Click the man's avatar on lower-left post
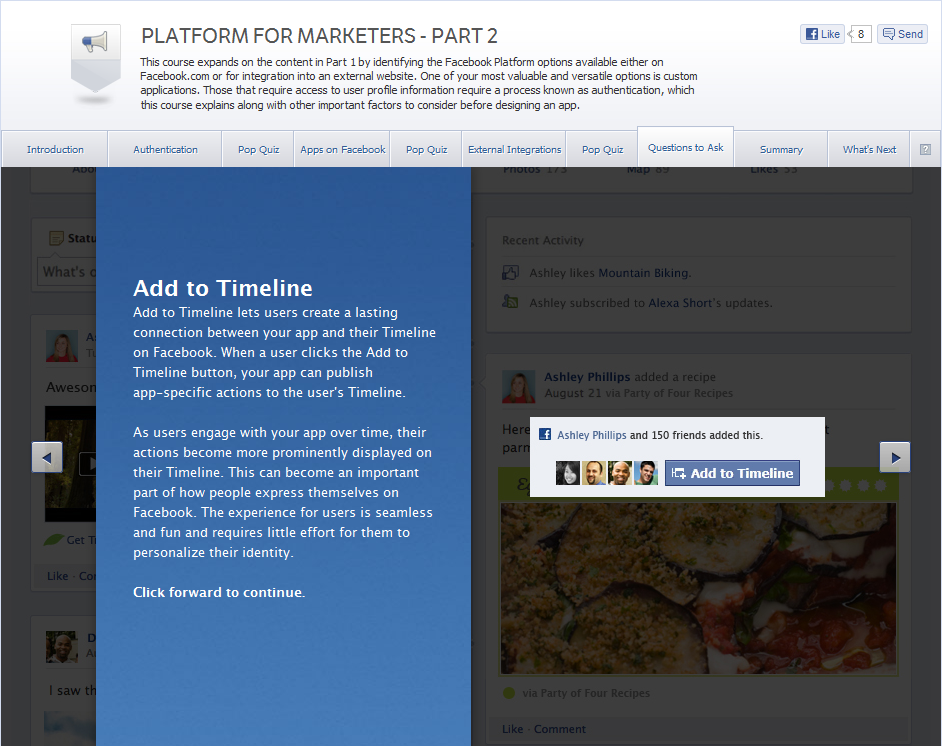Viewport: 942px width, 746px height. (x=62, y=647)
